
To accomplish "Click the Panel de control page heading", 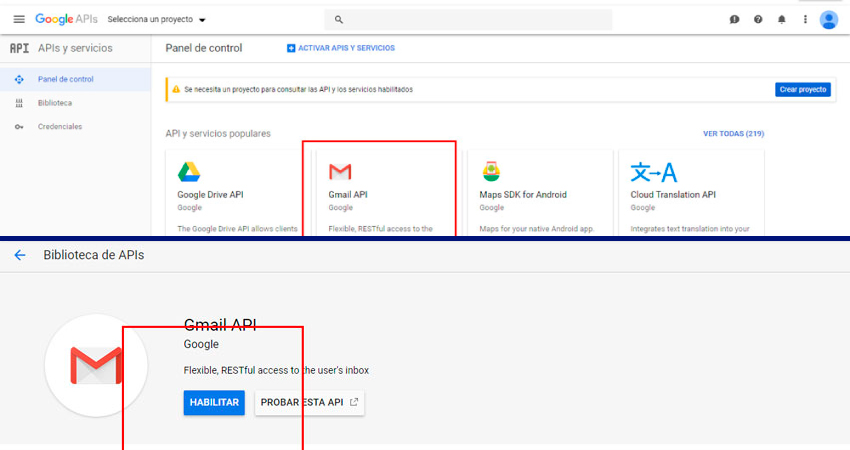I will [204, 48].
